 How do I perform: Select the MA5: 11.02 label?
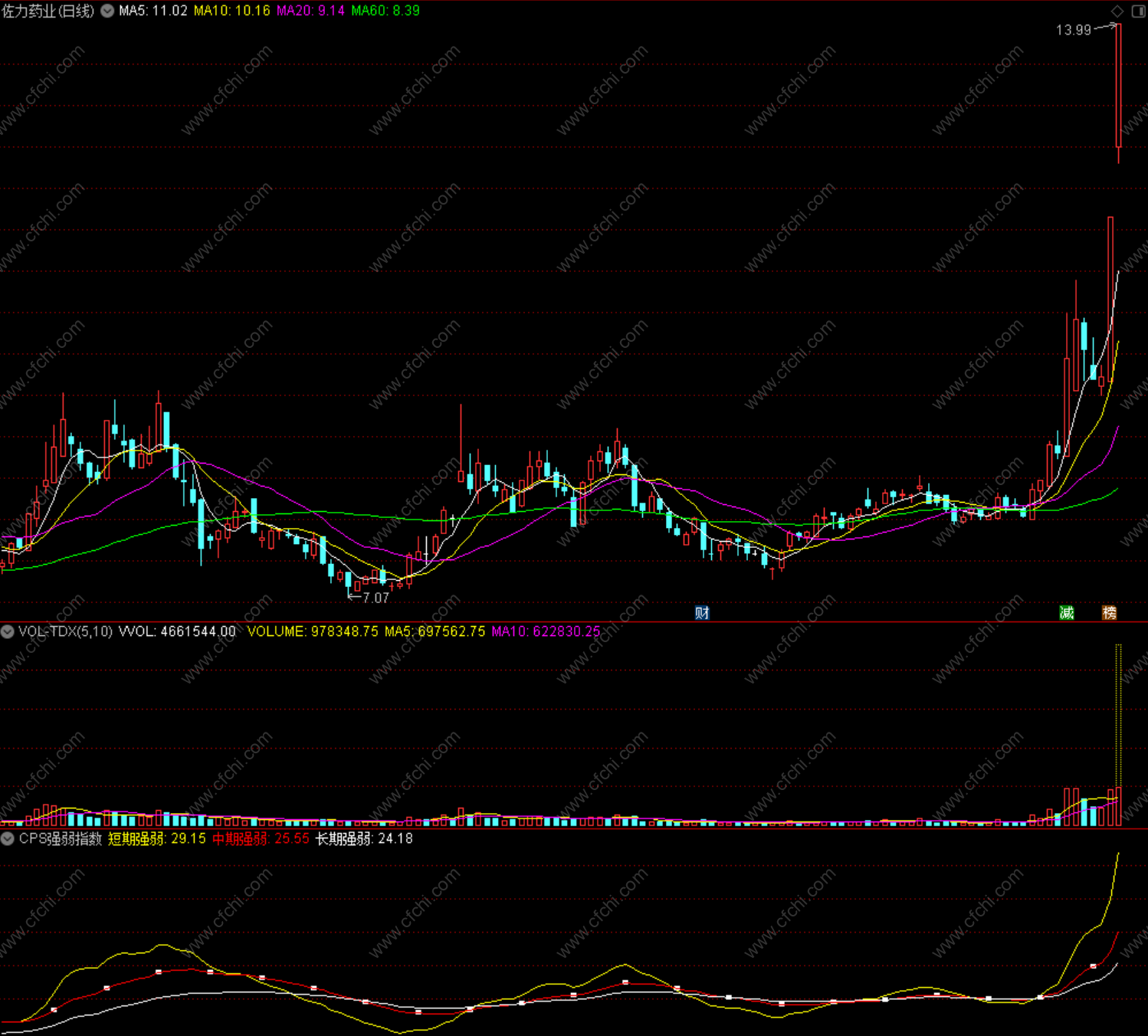[x=153, y=11]
